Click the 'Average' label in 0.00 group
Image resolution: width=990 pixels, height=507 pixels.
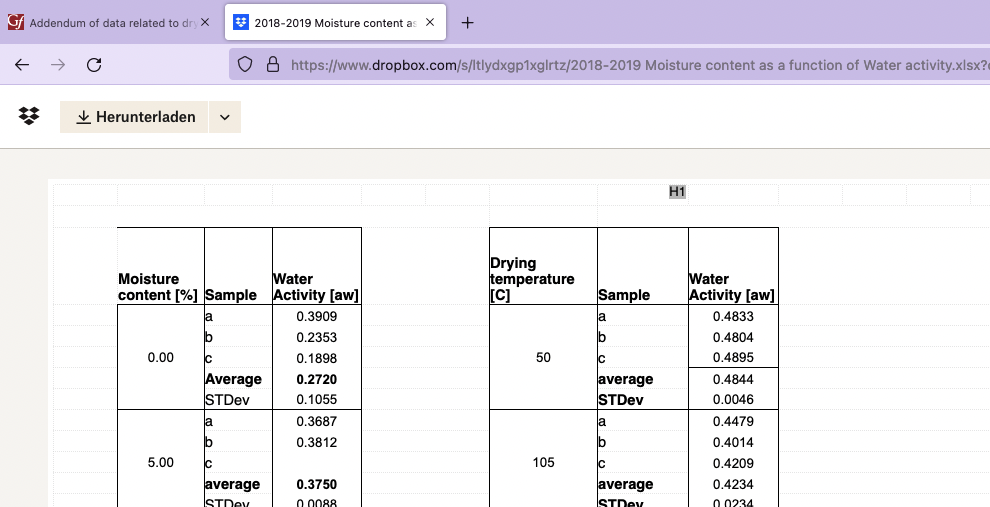pyautogui.click(x=233, y=379)
